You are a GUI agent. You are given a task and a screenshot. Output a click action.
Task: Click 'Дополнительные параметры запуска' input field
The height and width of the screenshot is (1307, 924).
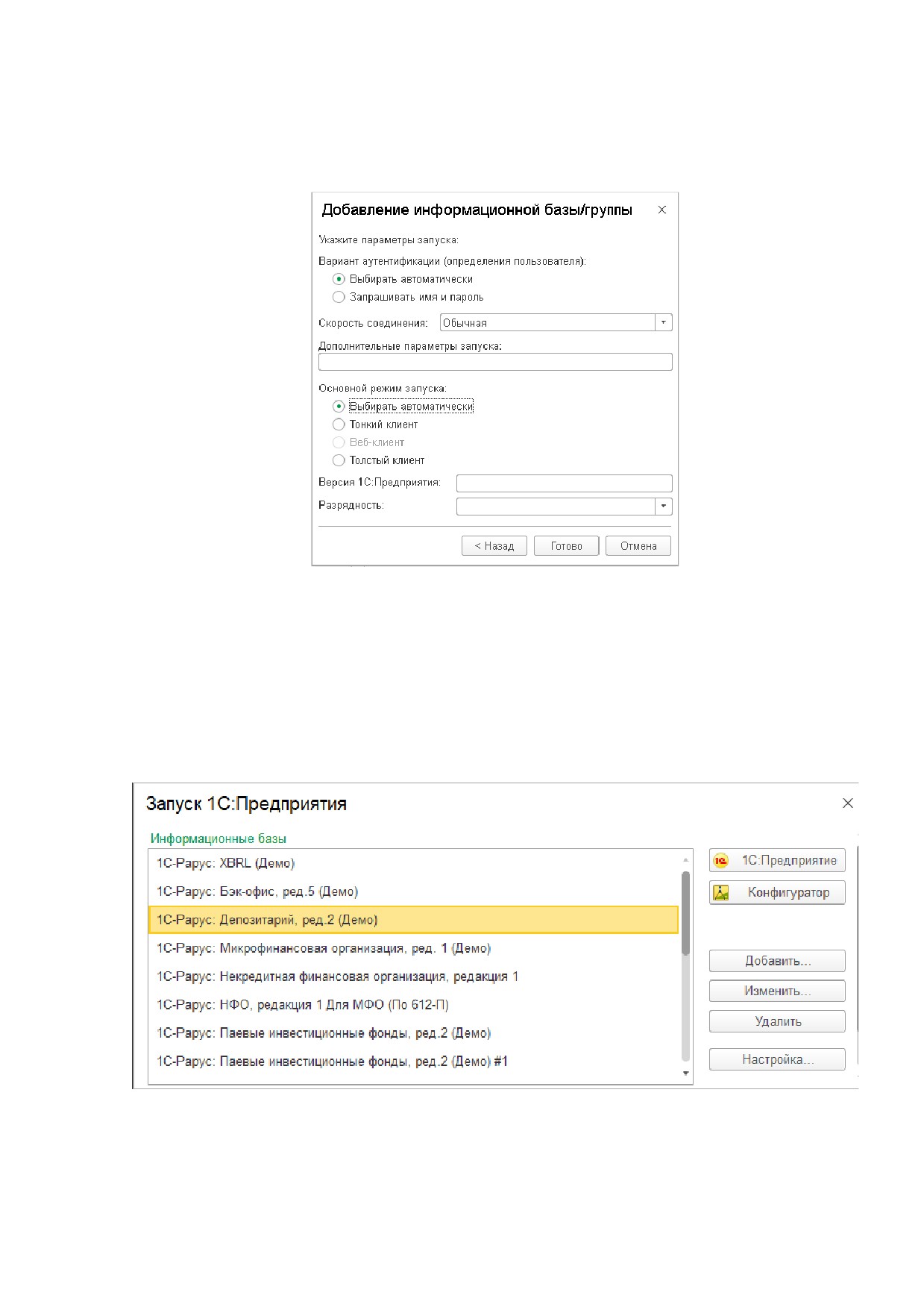click(x=495, y=362)
